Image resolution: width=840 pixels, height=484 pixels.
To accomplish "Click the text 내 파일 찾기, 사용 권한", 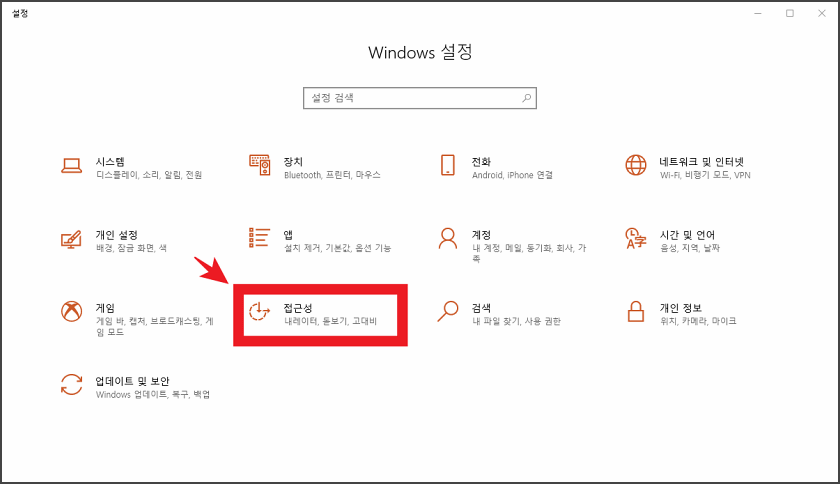I will pyautogui.click(x=516, y=322).
